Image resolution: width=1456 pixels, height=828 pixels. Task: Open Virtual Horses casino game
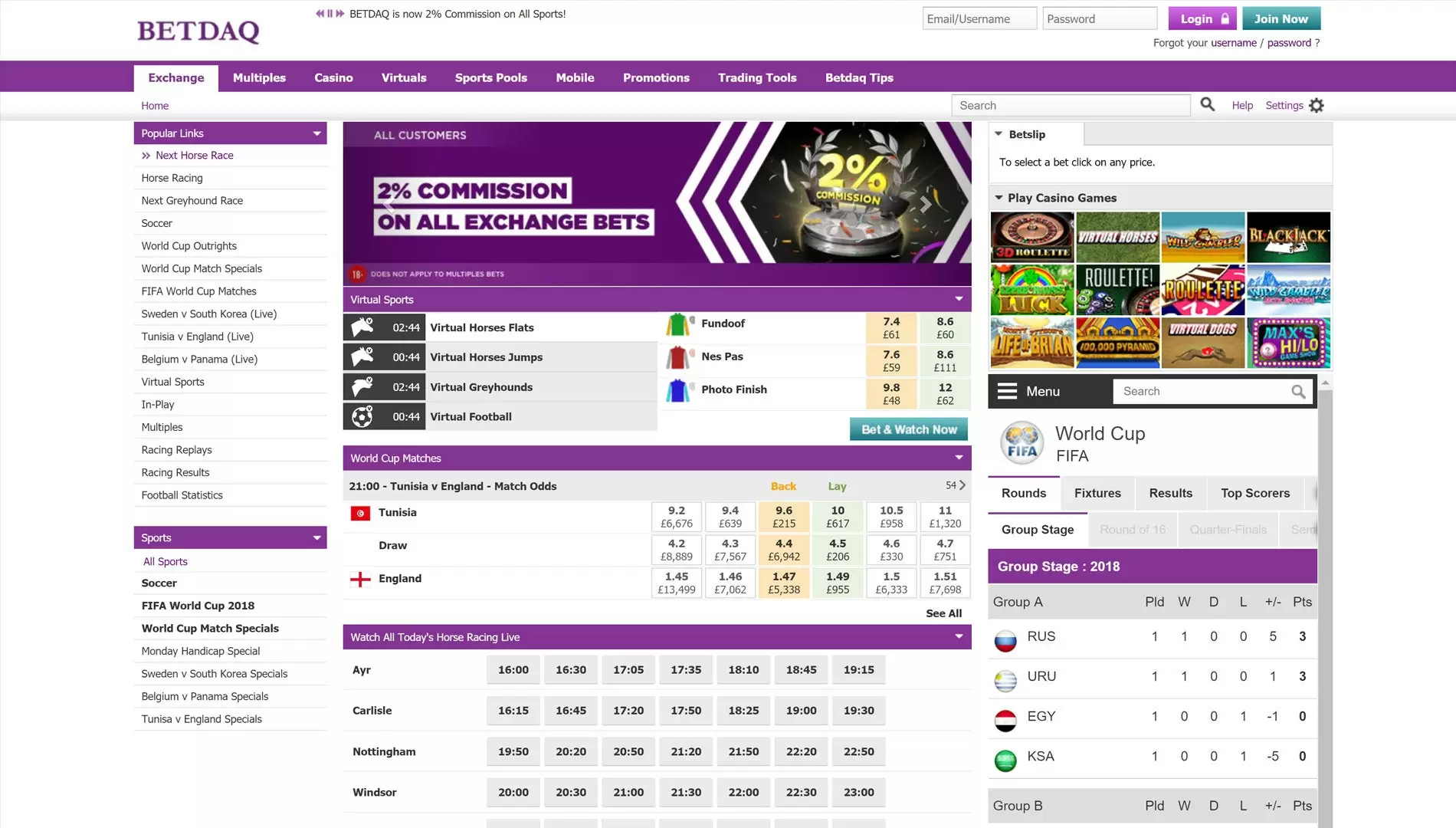coord(1118,237)
